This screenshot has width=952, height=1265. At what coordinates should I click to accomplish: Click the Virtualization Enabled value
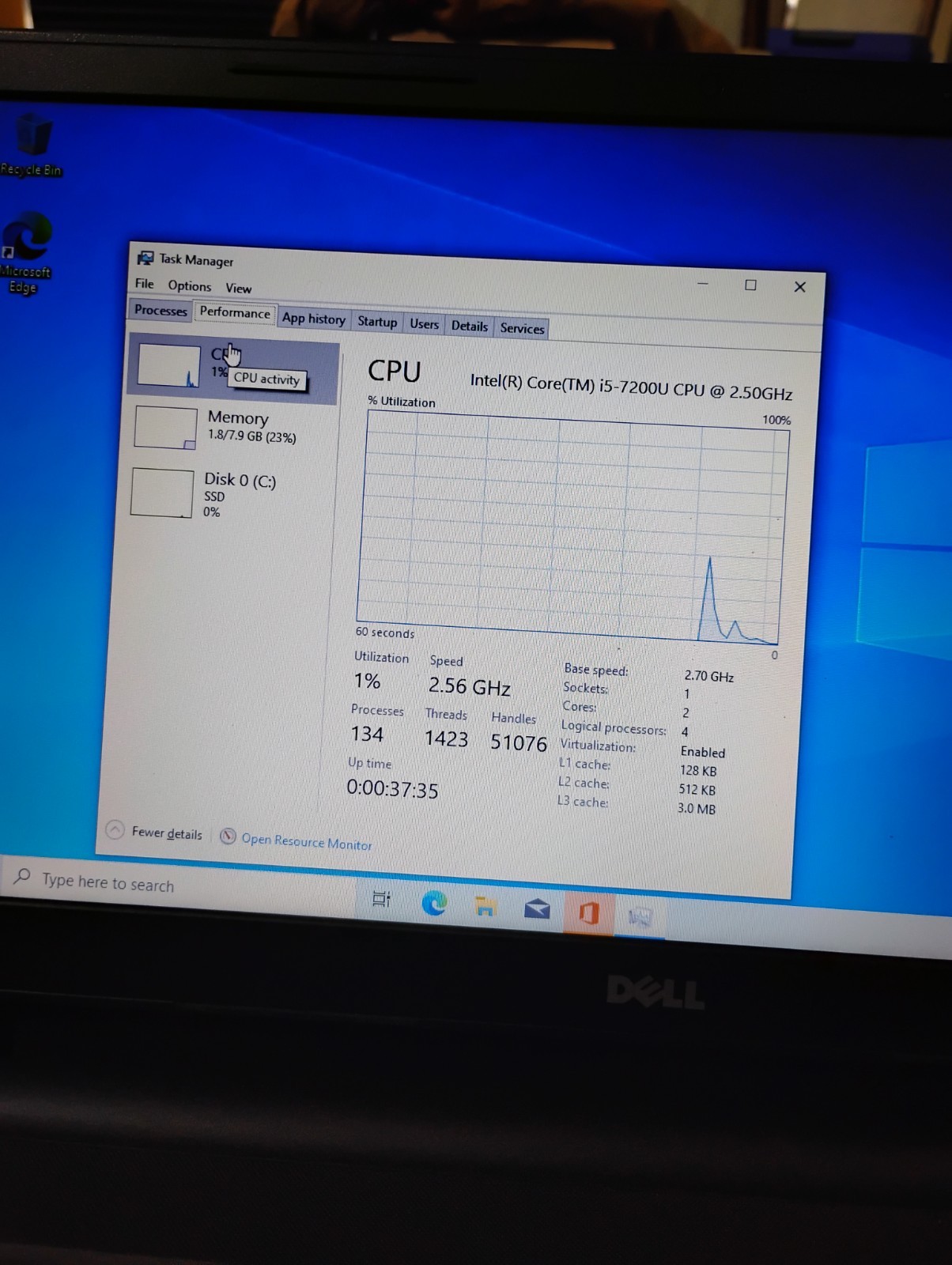(703, 752)
